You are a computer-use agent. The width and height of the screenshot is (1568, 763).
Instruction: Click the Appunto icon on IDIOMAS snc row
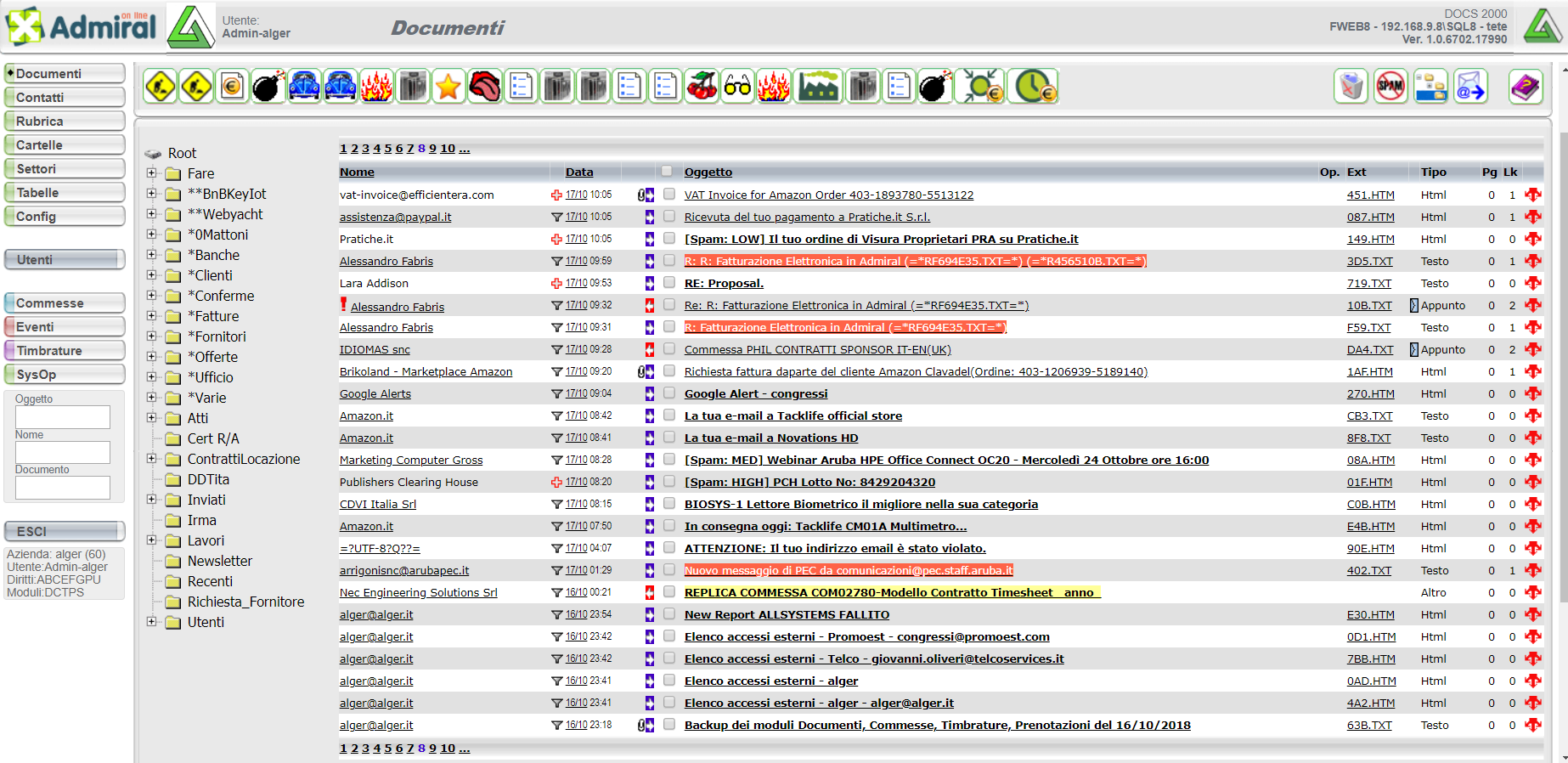pyautogui.click(x=1414, y=349)
